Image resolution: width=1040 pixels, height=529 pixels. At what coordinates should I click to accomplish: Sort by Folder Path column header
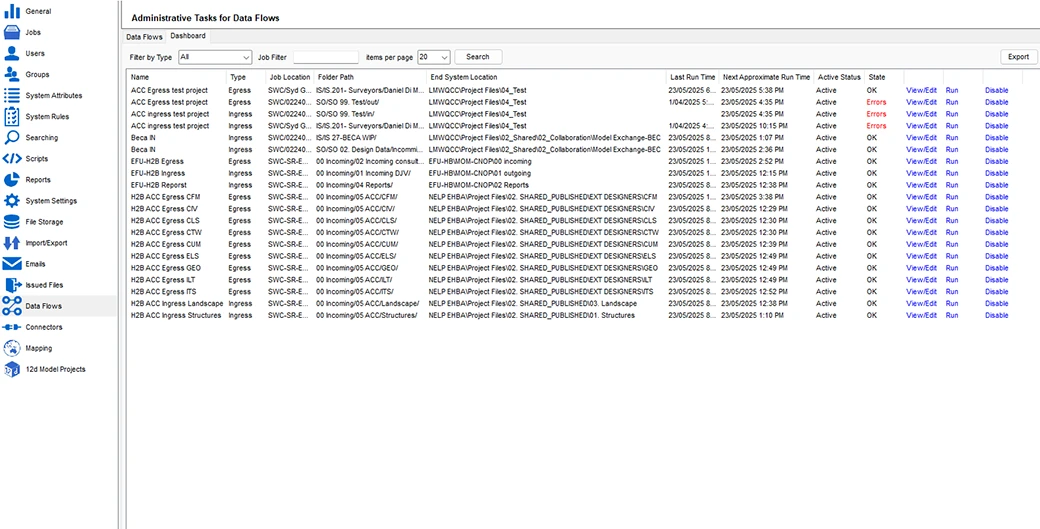pos(369,78)
